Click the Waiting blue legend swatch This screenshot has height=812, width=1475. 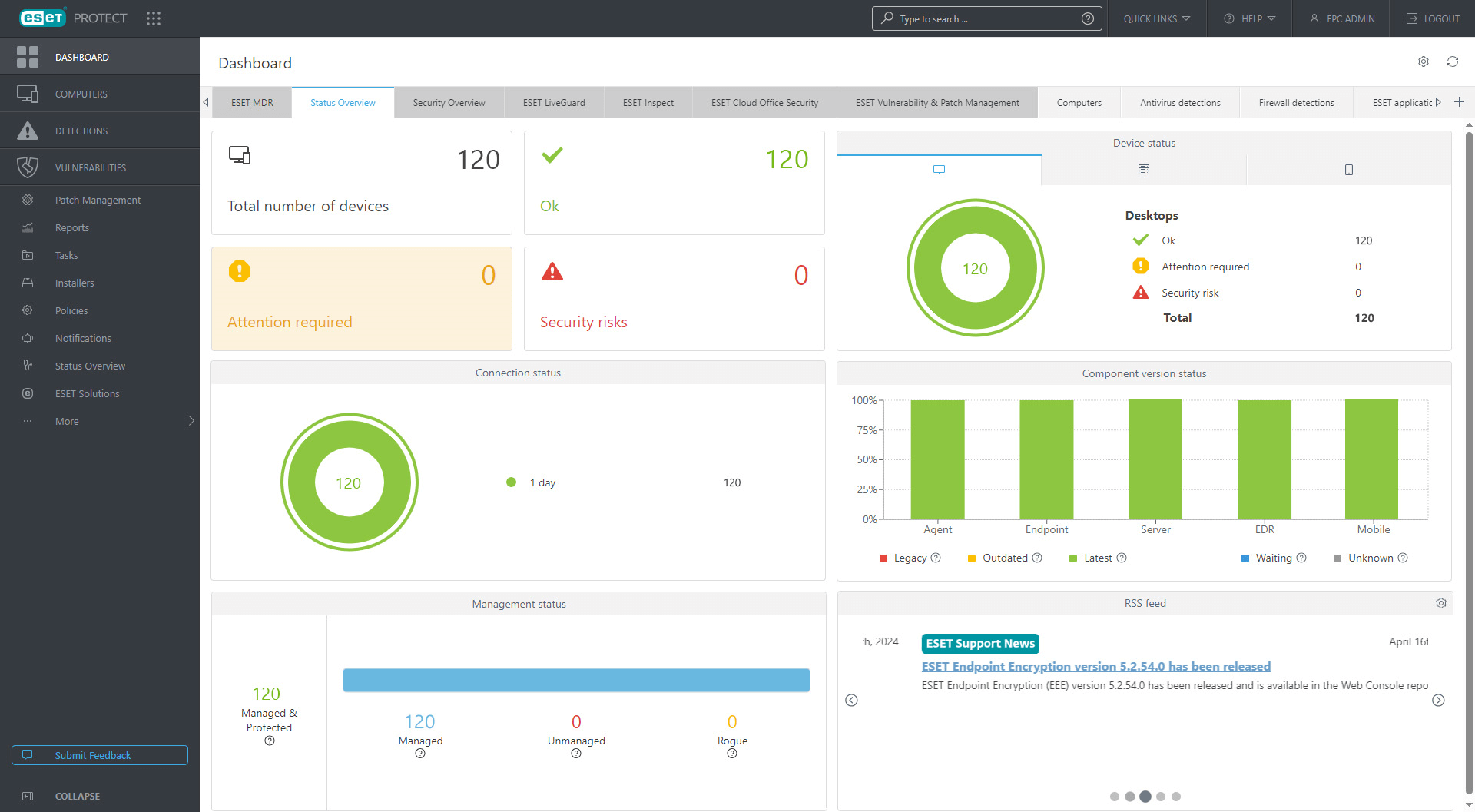tap(1245, 558)
